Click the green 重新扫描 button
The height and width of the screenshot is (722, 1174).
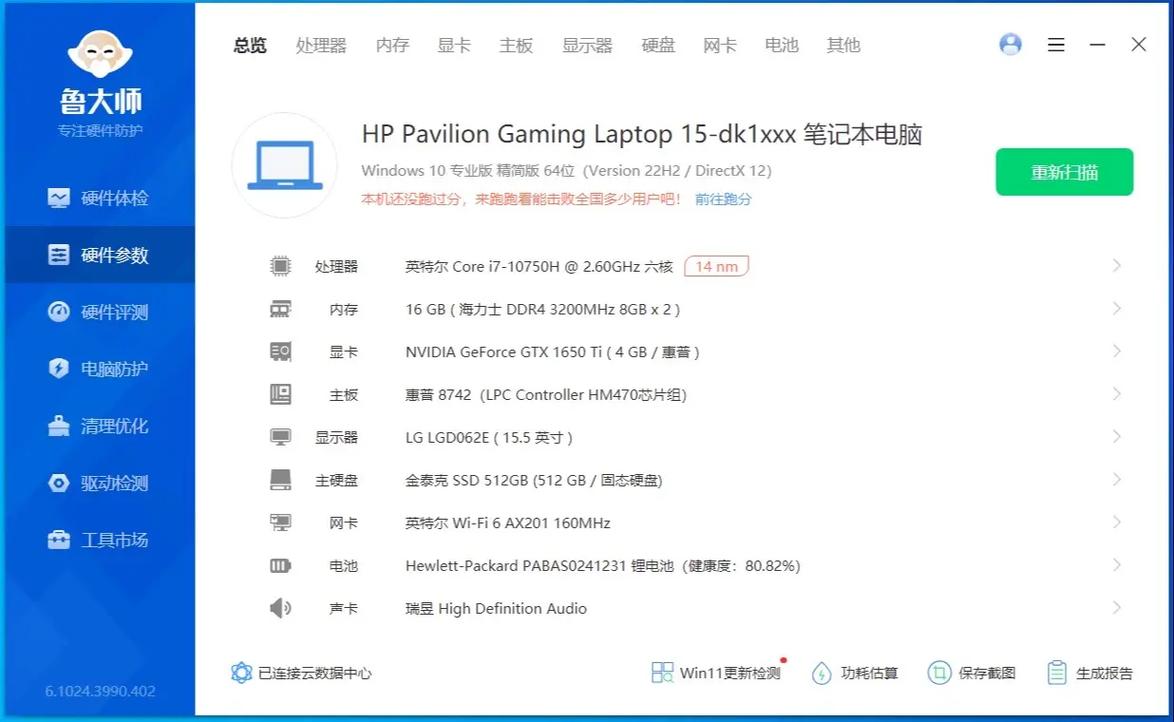tap(1064, 172)
